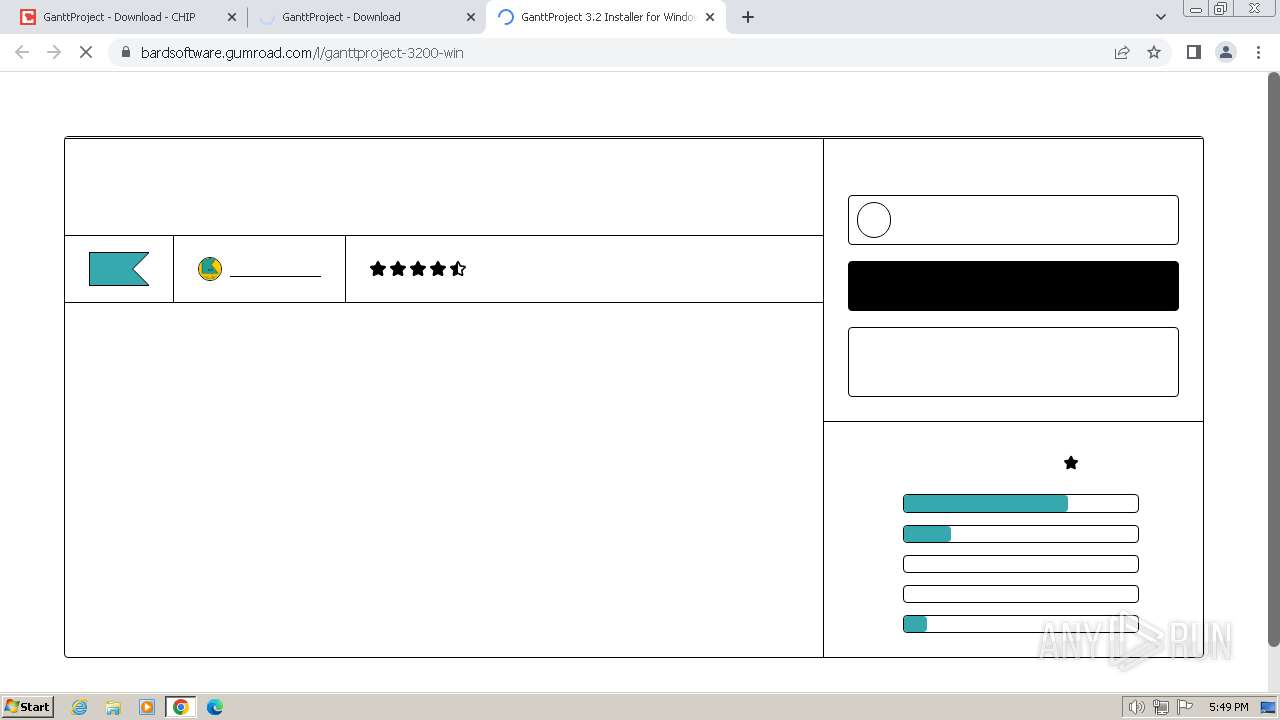Click the star rating display
1280x720 pixels.
(x=418, y=269)
